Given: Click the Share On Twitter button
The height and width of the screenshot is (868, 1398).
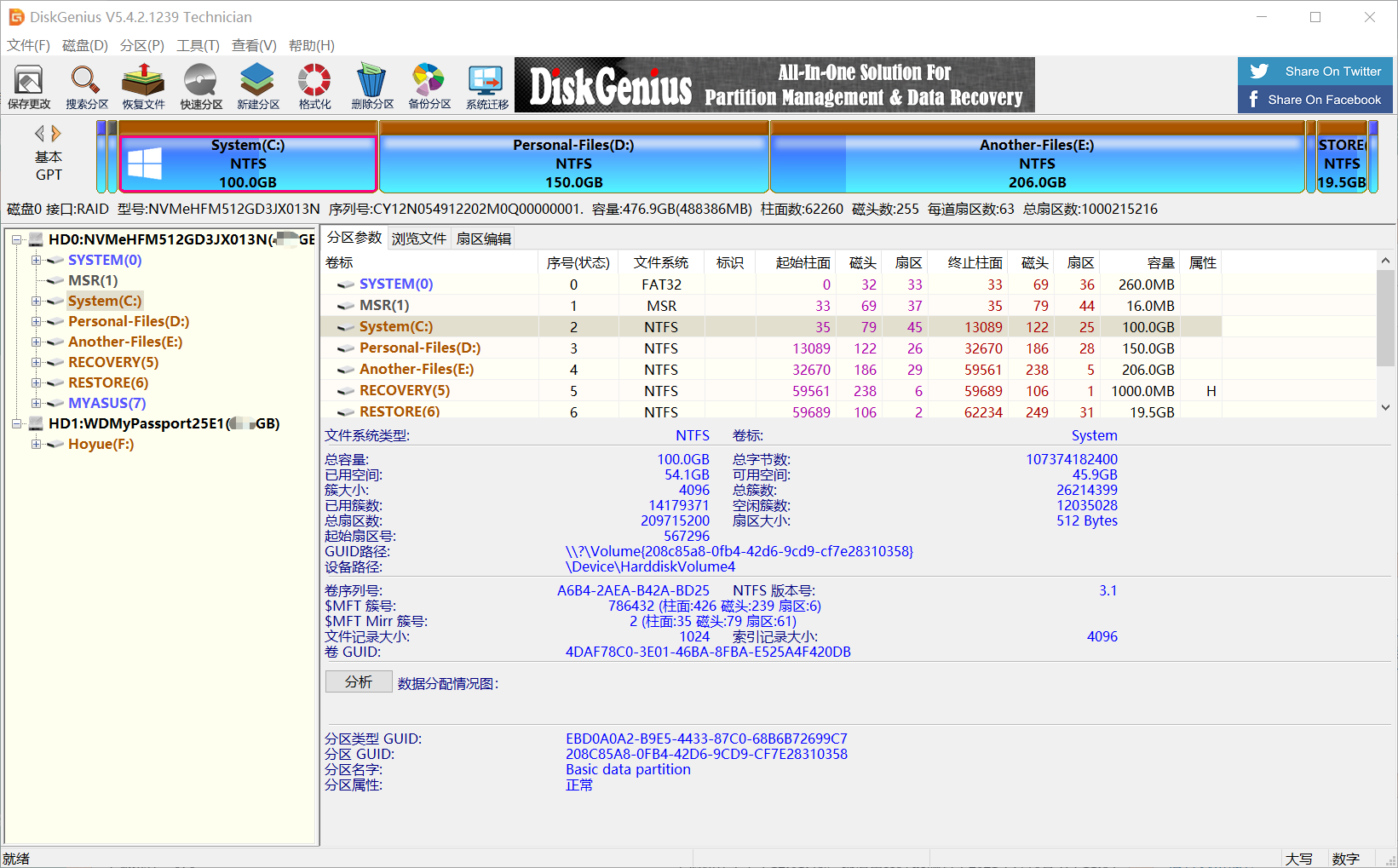Looking at the screenshot, I should click(x=1315, y=72).
